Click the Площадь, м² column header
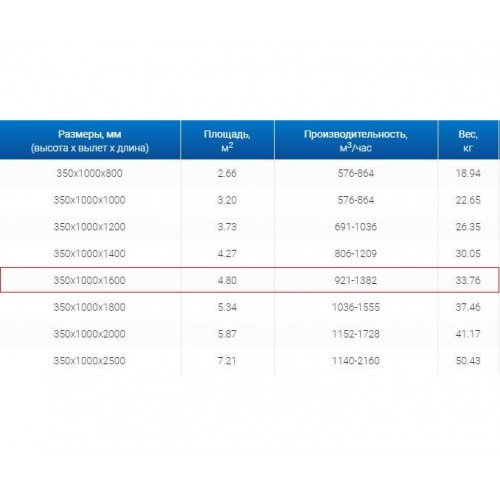This screenshot has height=500, width=500. coord(227,140)
